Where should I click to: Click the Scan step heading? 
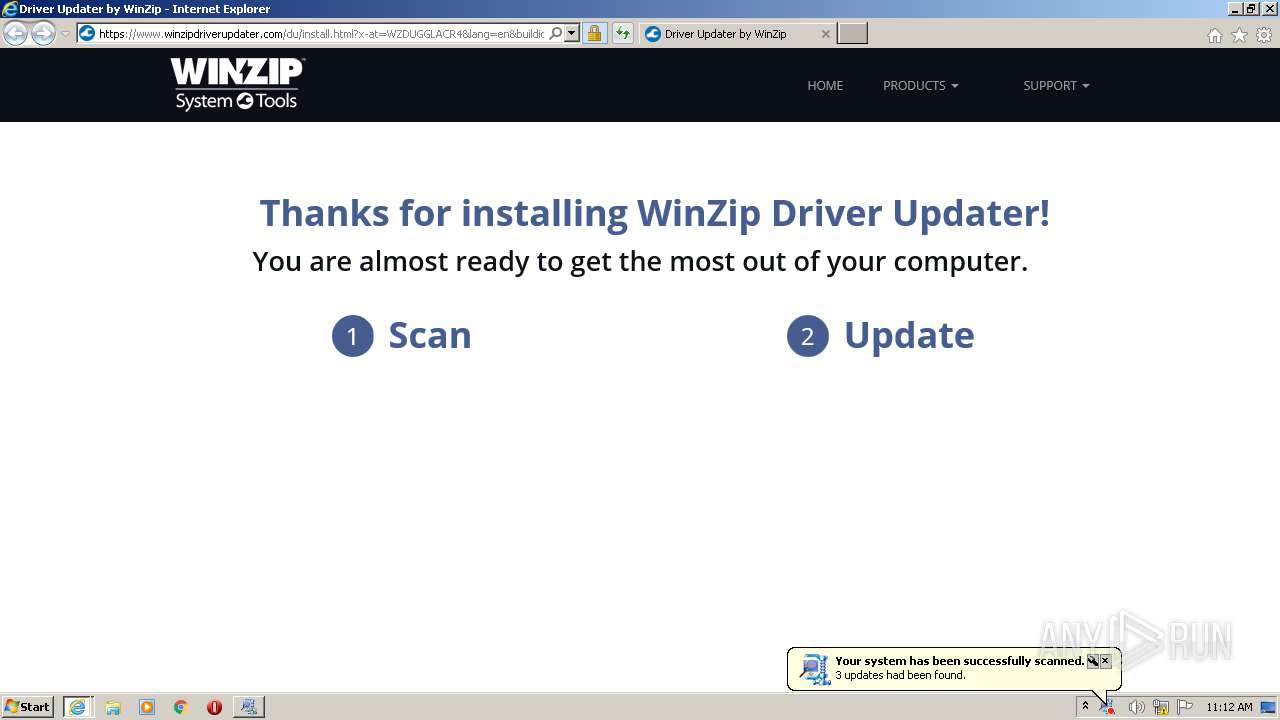pos(429,335)
